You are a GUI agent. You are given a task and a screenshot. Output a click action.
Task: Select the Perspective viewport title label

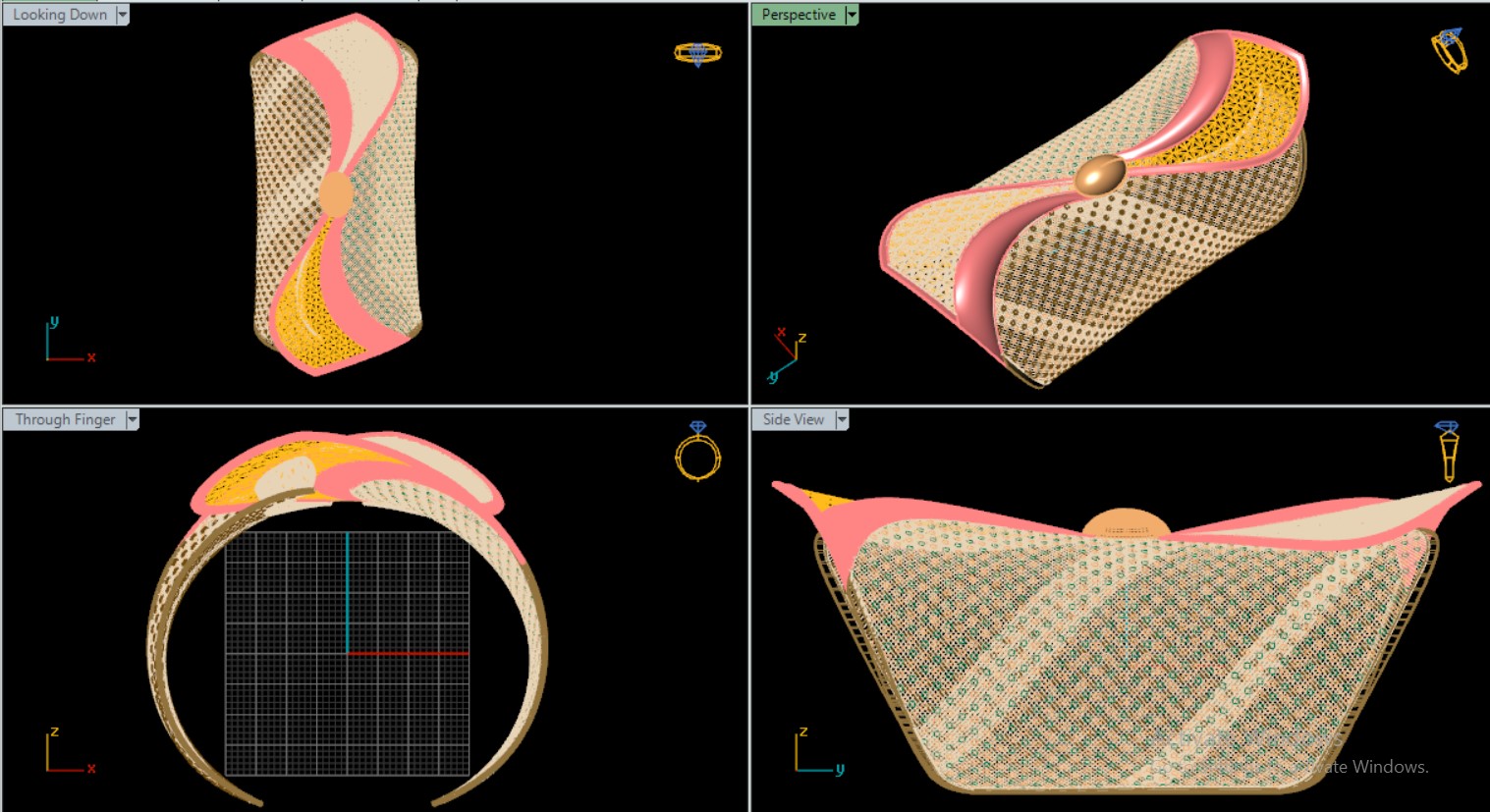[x=799, y=15]
